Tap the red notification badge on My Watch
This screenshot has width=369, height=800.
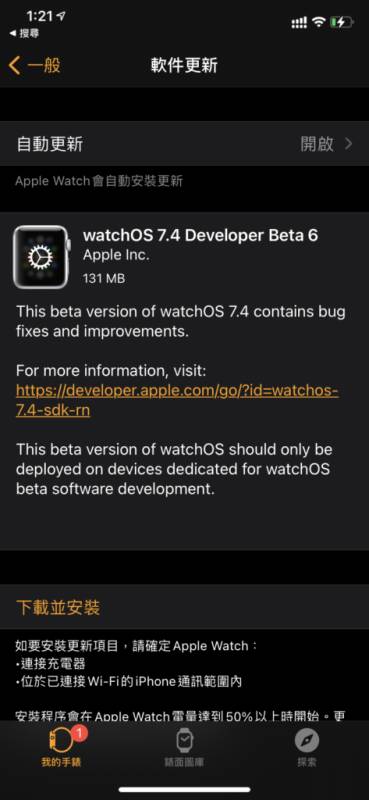pyautogui.click(x=81, y=733)
